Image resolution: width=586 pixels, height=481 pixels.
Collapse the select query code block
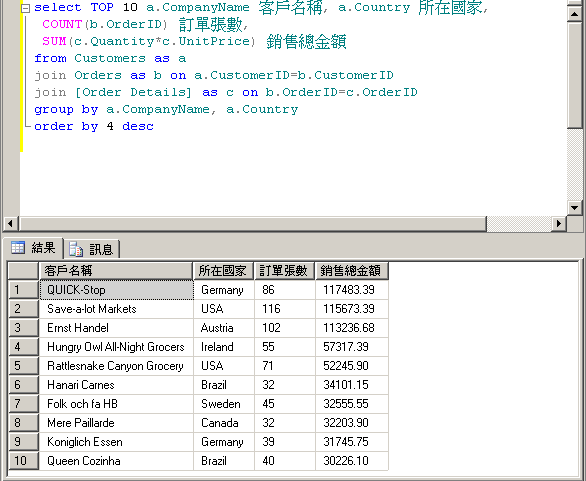pyautogui.click(x=25, y=8)
